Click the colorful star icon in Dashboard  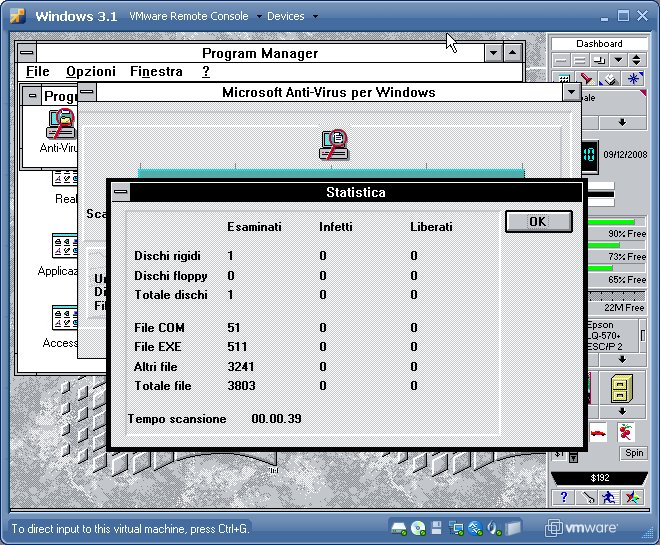(x=632, y=497)
